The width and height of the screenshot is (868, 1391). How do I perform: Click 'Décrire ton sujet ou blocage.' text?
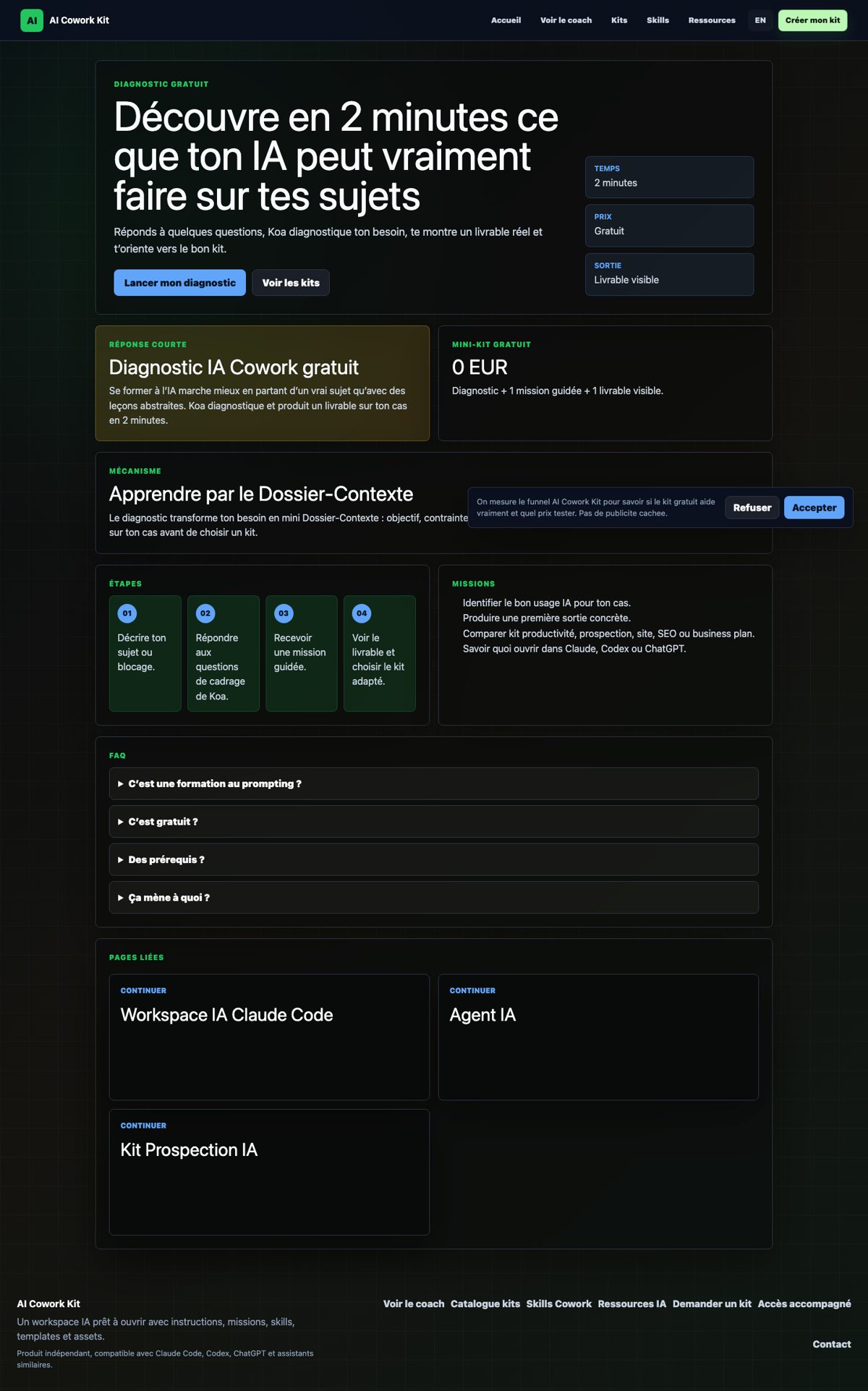[142, 652]
